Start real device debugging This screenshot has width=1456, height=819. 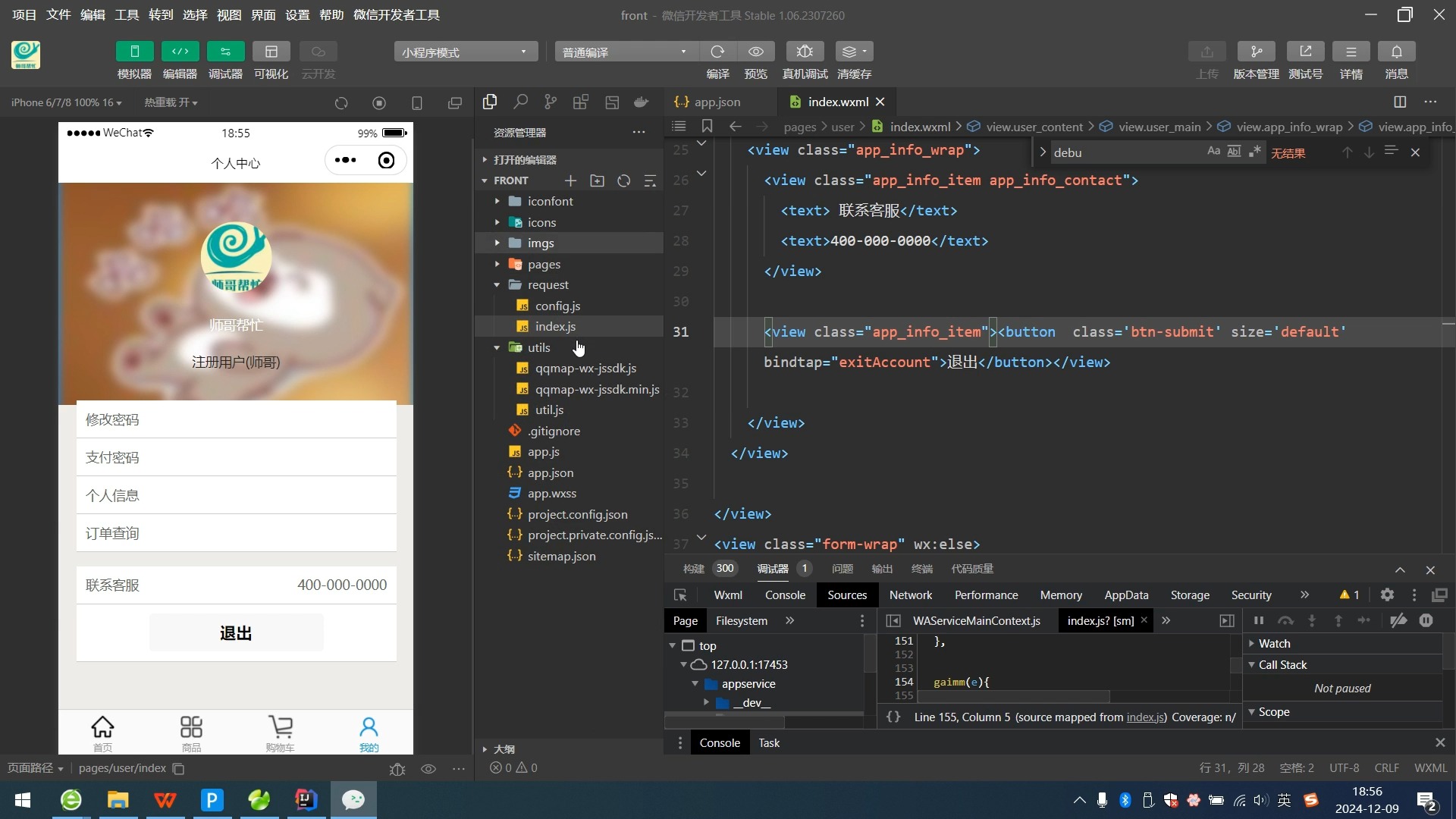(x=805, y=52)
